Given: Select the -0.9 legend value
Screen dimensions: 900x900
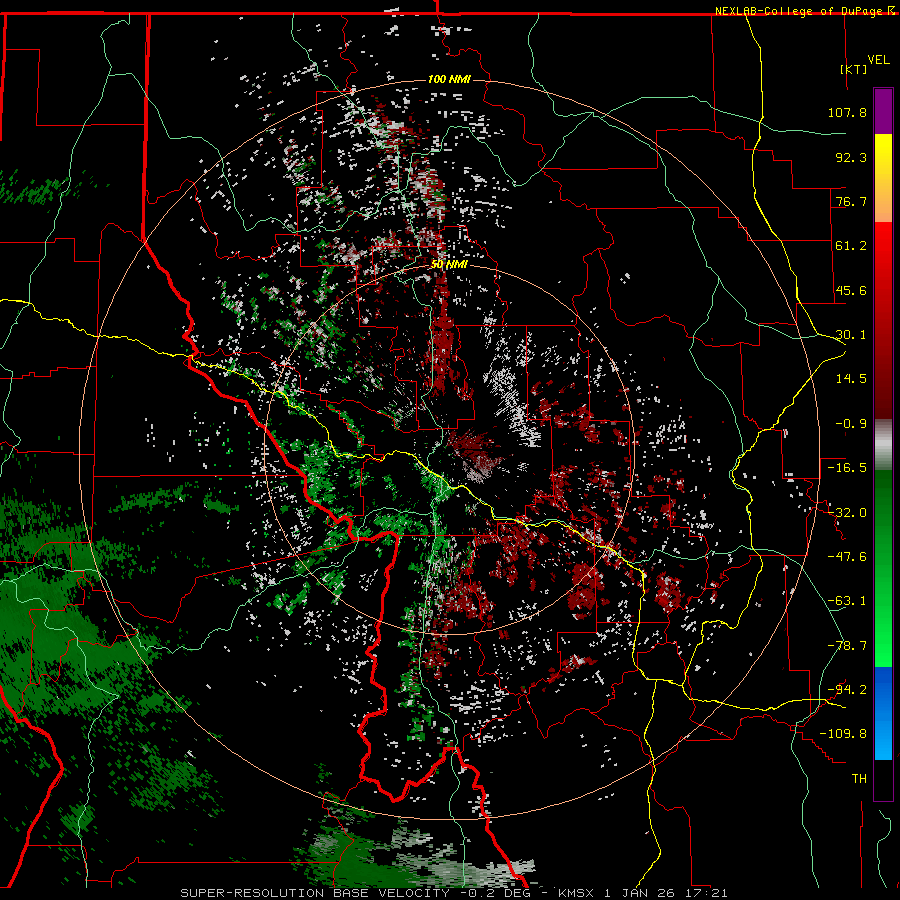Looking at the screenshot, I should pyautogui.click(x=851, y=424).
